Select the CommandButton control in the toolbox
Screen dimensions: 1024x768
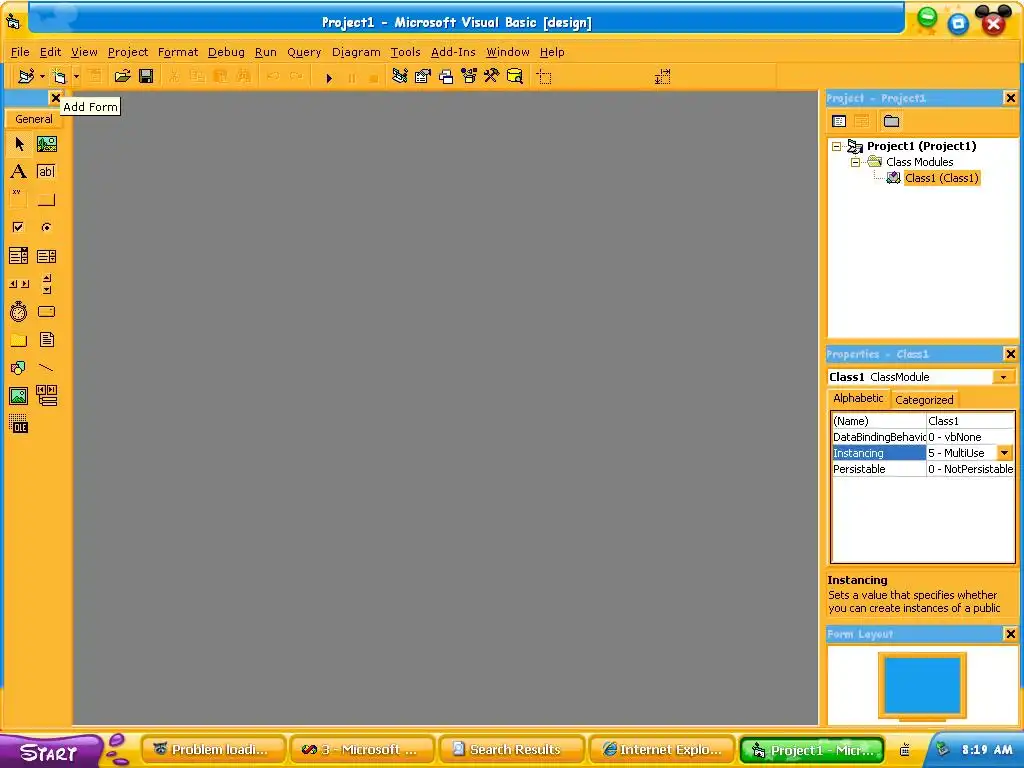coord(46,199)
